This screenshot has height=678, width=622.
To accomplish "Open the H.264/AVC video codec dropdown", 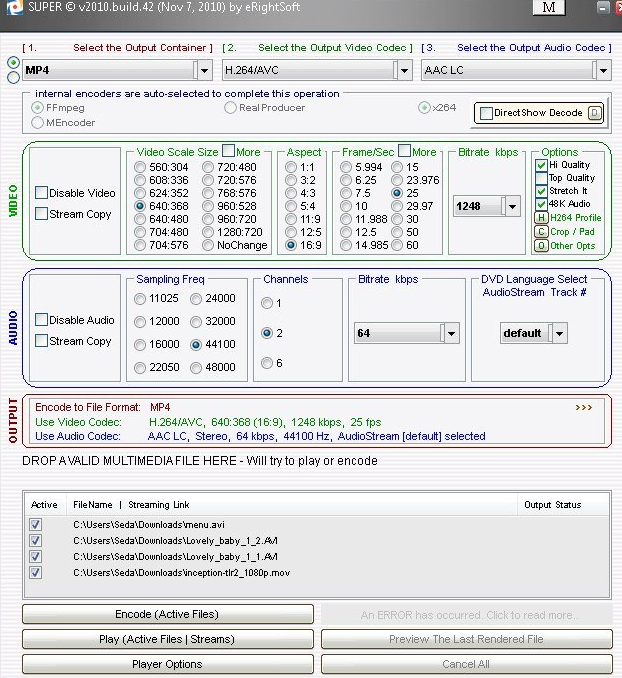I will (403, 70).
